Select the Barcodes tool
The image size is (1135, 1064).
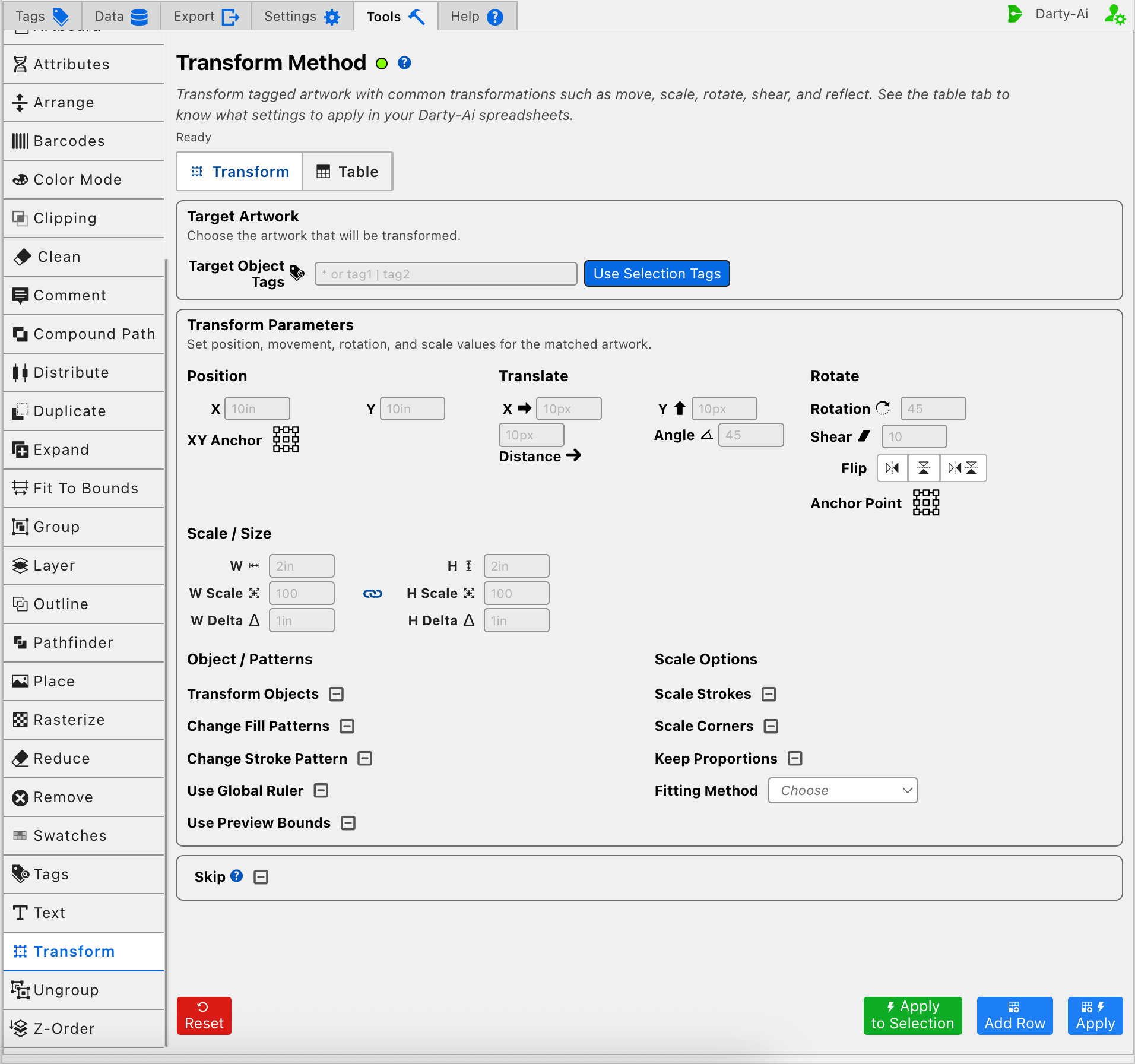(x=84, y=141)
